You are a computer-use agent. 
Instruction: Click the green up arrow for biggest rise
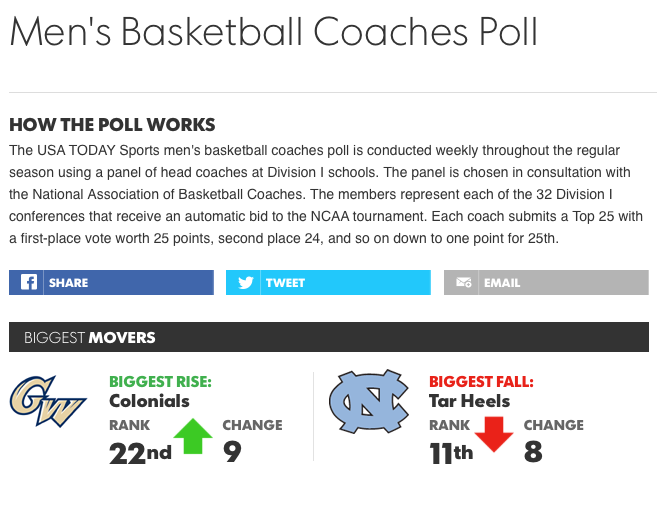[194, 436]
